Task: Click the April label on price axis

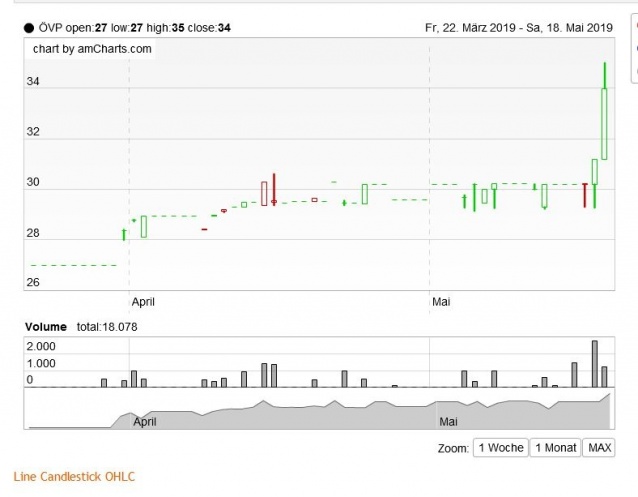Action: pyautogui.click(x=144, y=300)
